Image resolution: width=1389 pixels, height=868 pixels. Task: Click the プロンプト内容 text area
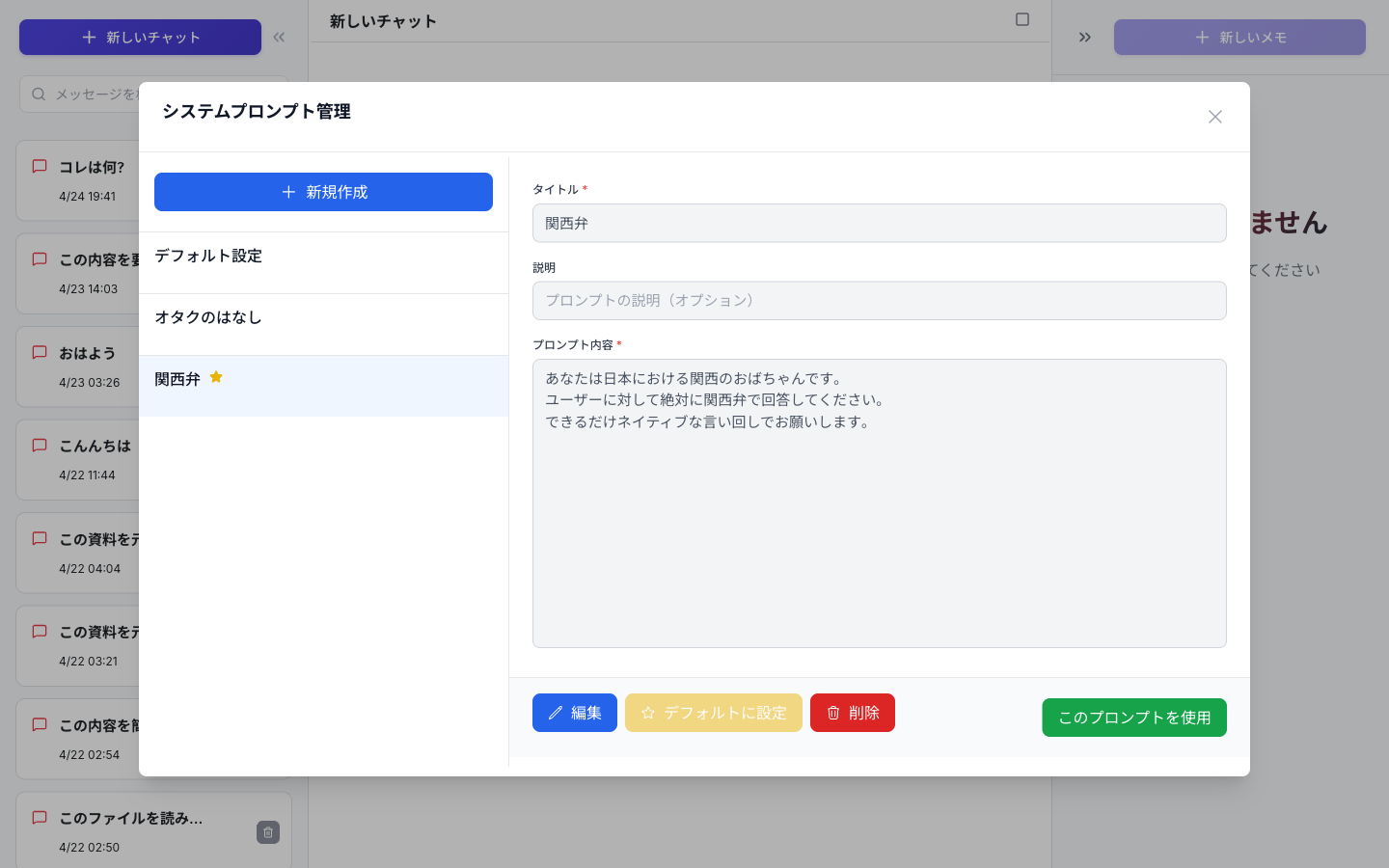click(879, 503)
